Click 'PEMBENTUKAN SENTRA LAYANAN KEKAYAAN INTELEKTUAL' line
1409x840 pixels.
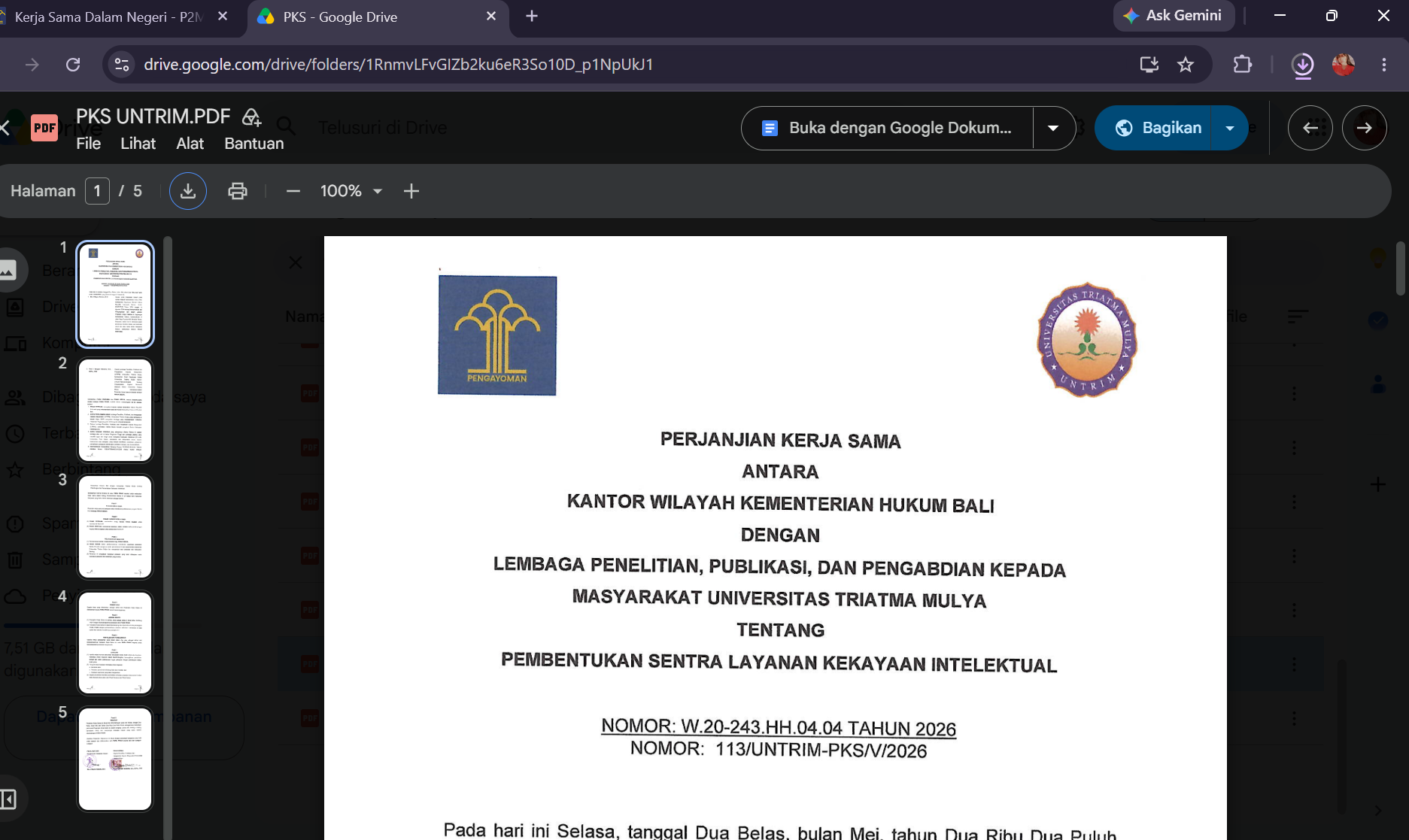point(779,663)
